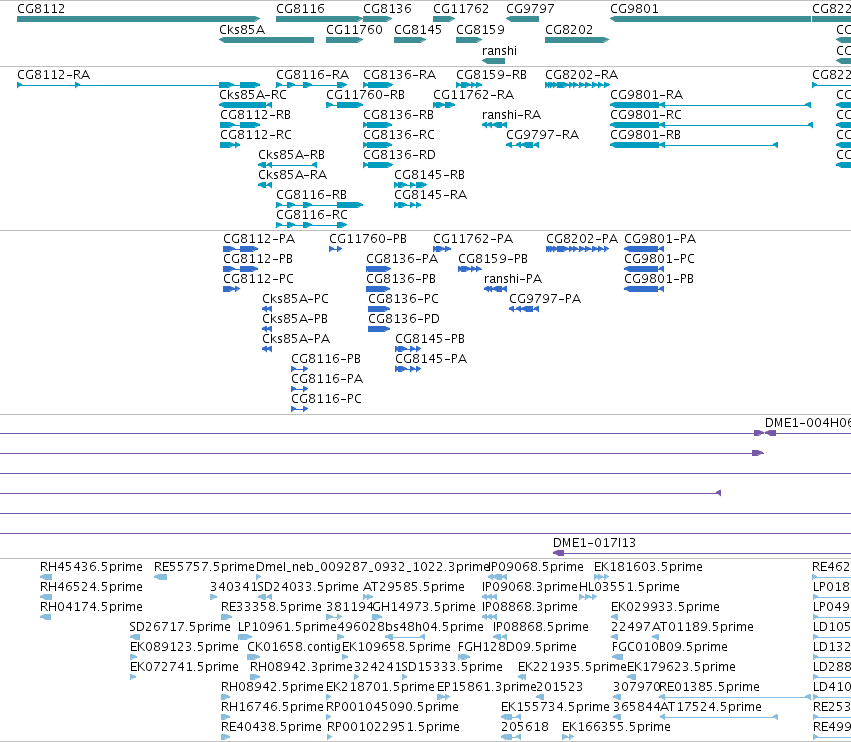Select the Cks85A gene label
Screen dimensions: 851x742
[x=242, y=29]
